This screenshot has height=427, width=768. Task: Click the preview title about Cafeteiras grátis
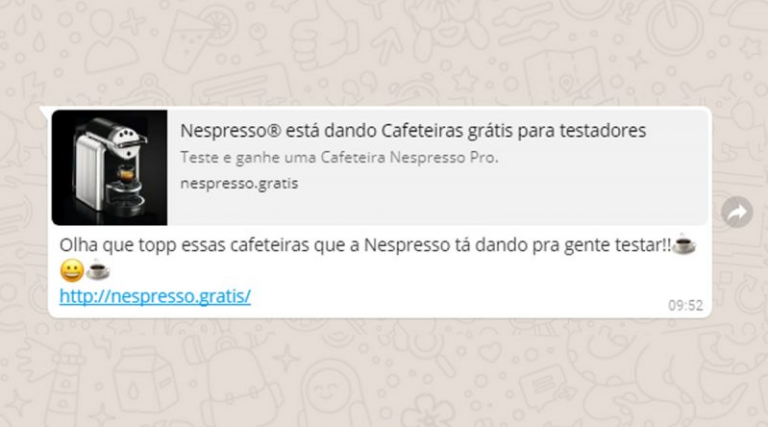pos(413,131)
